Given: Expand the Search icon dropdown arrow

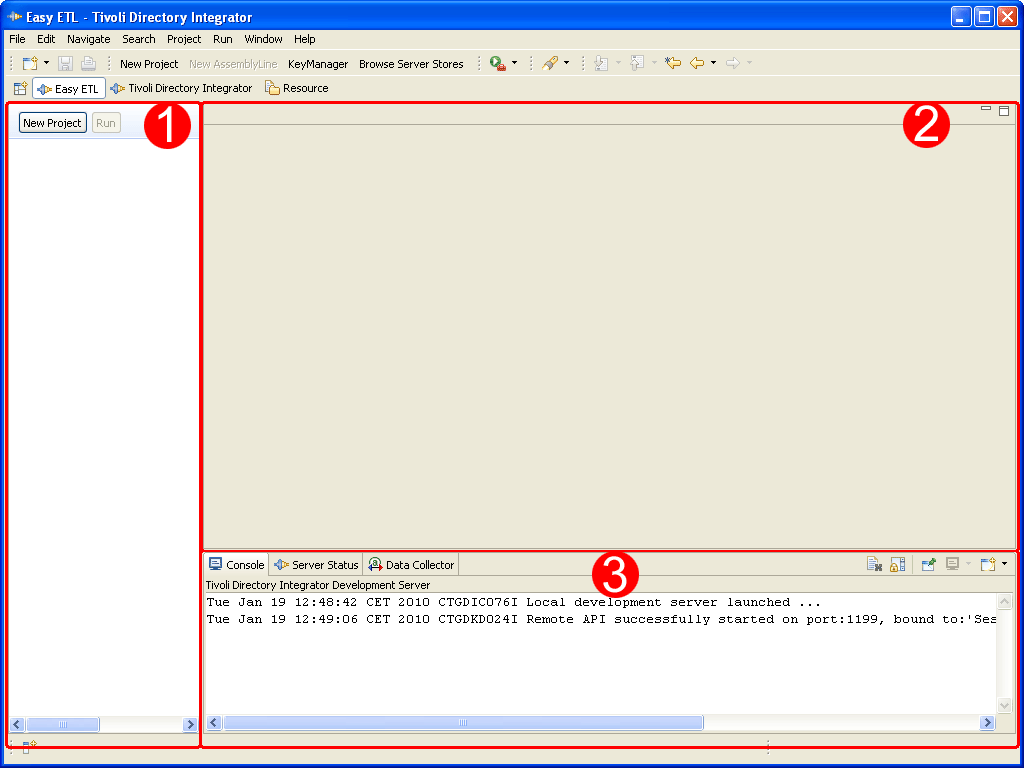Looking at the screenshot, I should pos(566,63).
